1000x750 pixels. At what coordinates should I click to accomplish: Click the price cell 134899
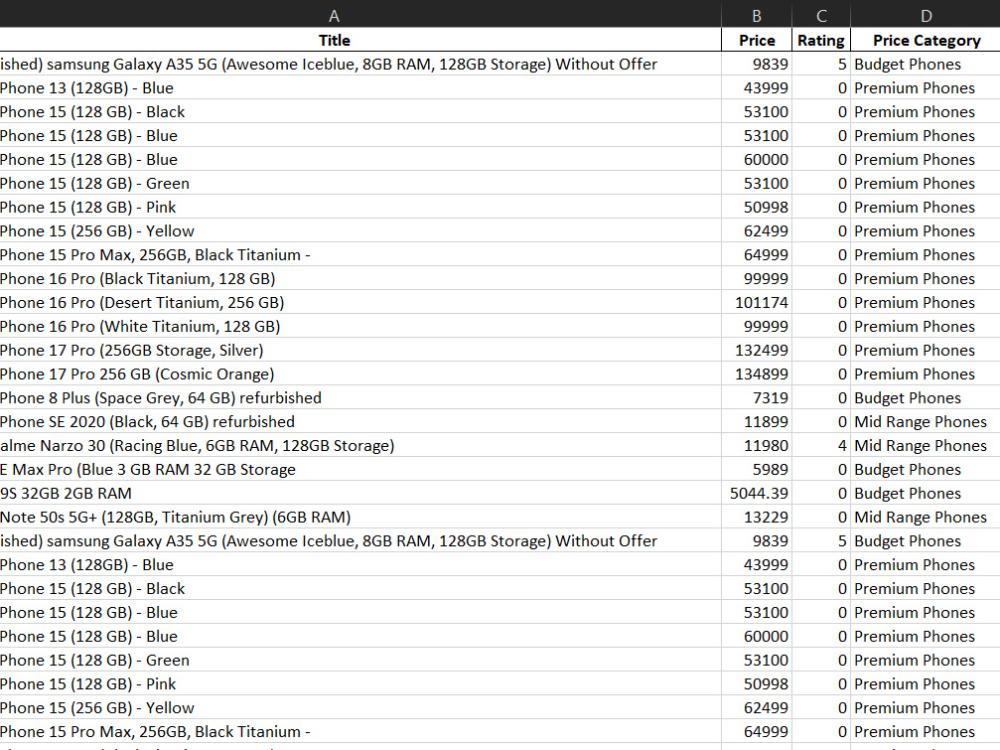coord(756,374)
